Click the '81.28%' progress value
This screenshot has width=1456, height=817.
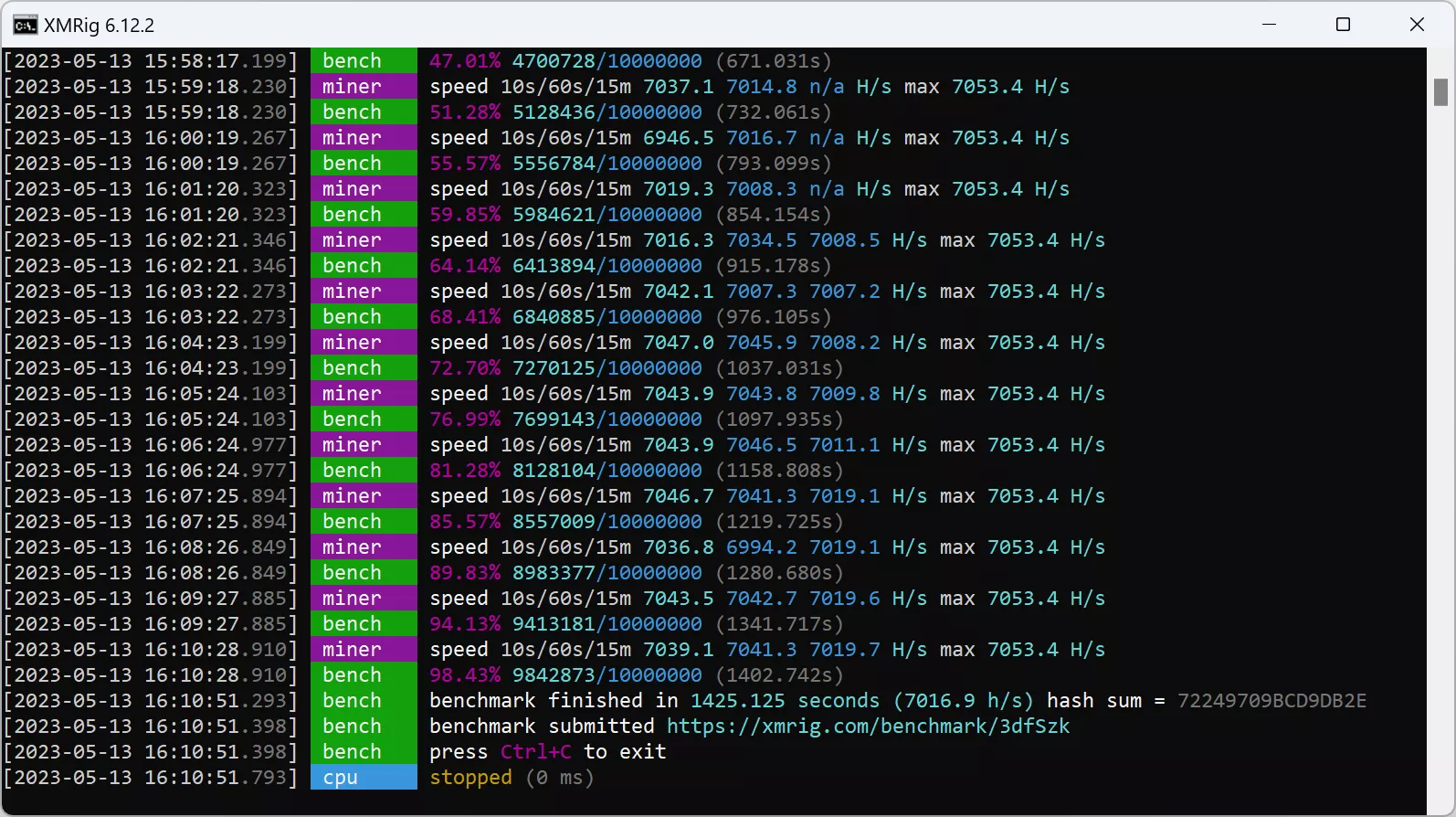click(x=465, y=471)
